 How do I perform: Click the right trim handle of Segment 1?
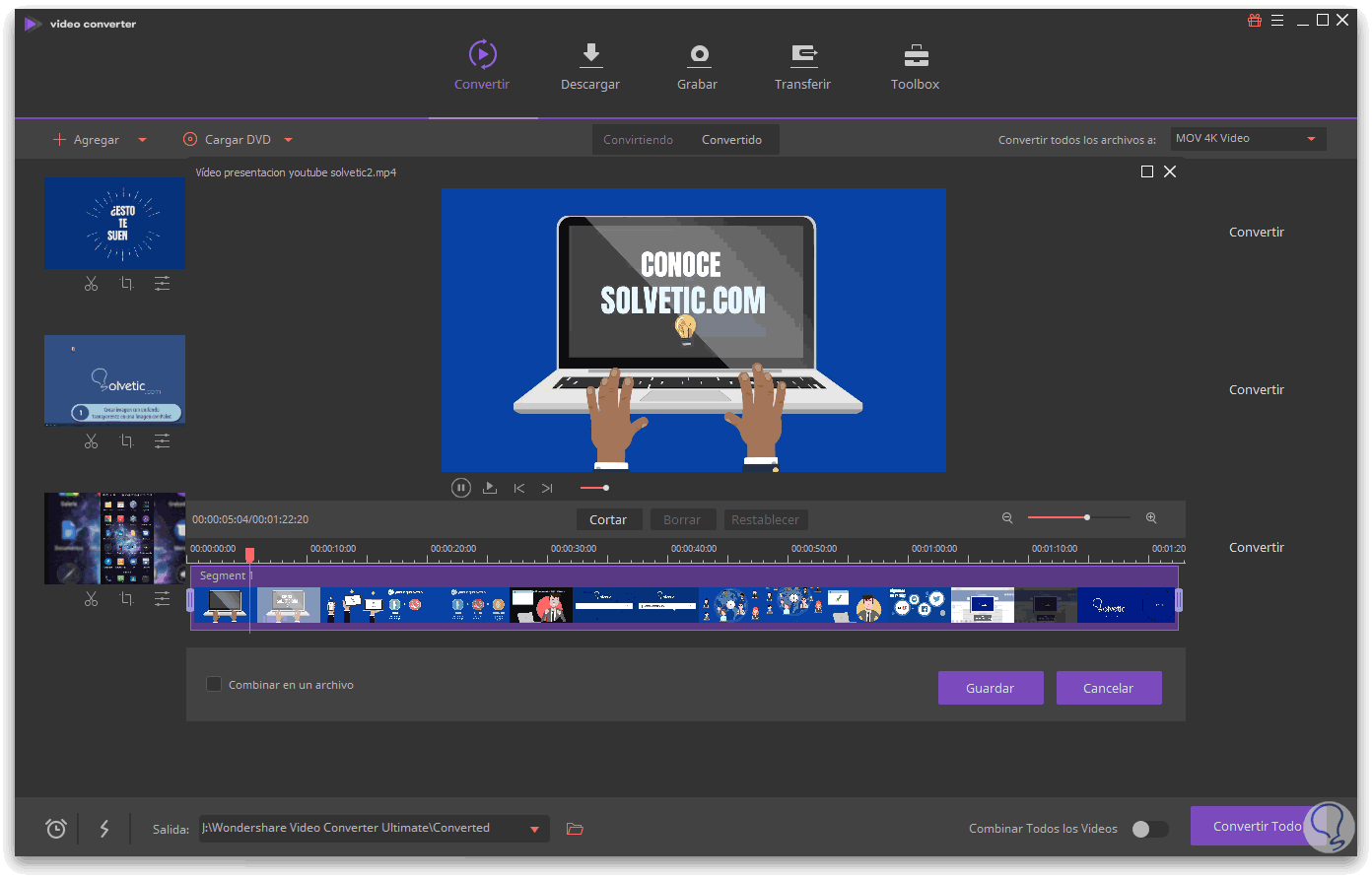tap(1179, 599)
